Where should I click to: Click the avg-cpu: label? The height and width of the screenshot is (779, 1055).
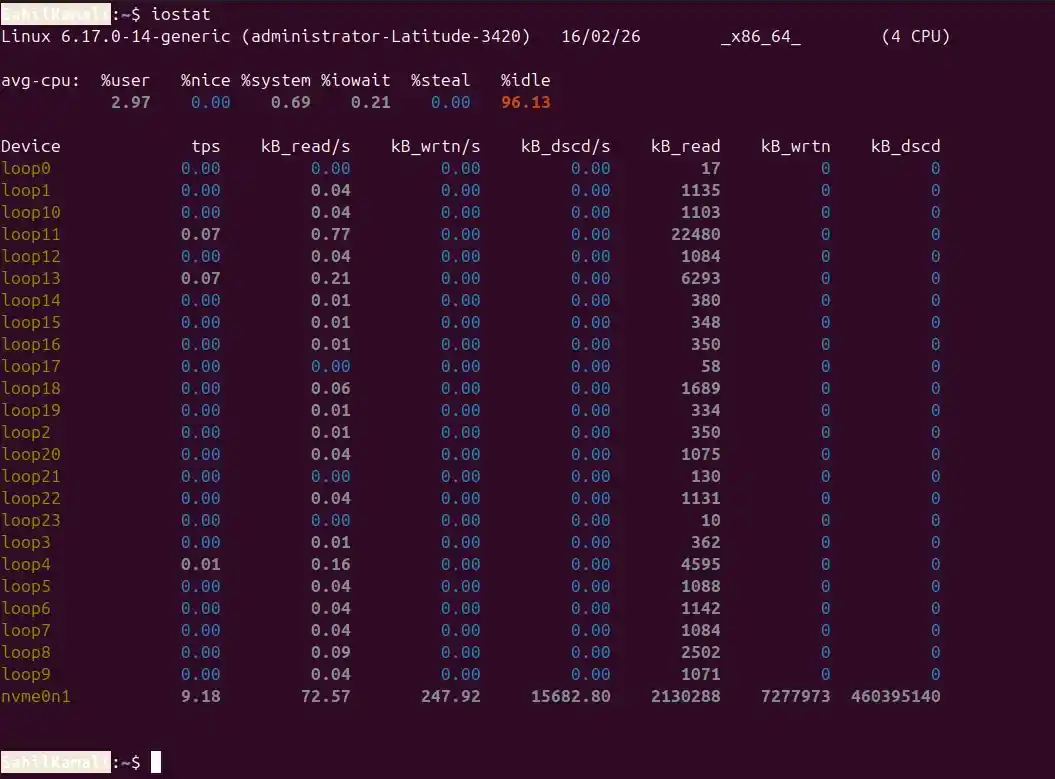[x=40, y=81]
